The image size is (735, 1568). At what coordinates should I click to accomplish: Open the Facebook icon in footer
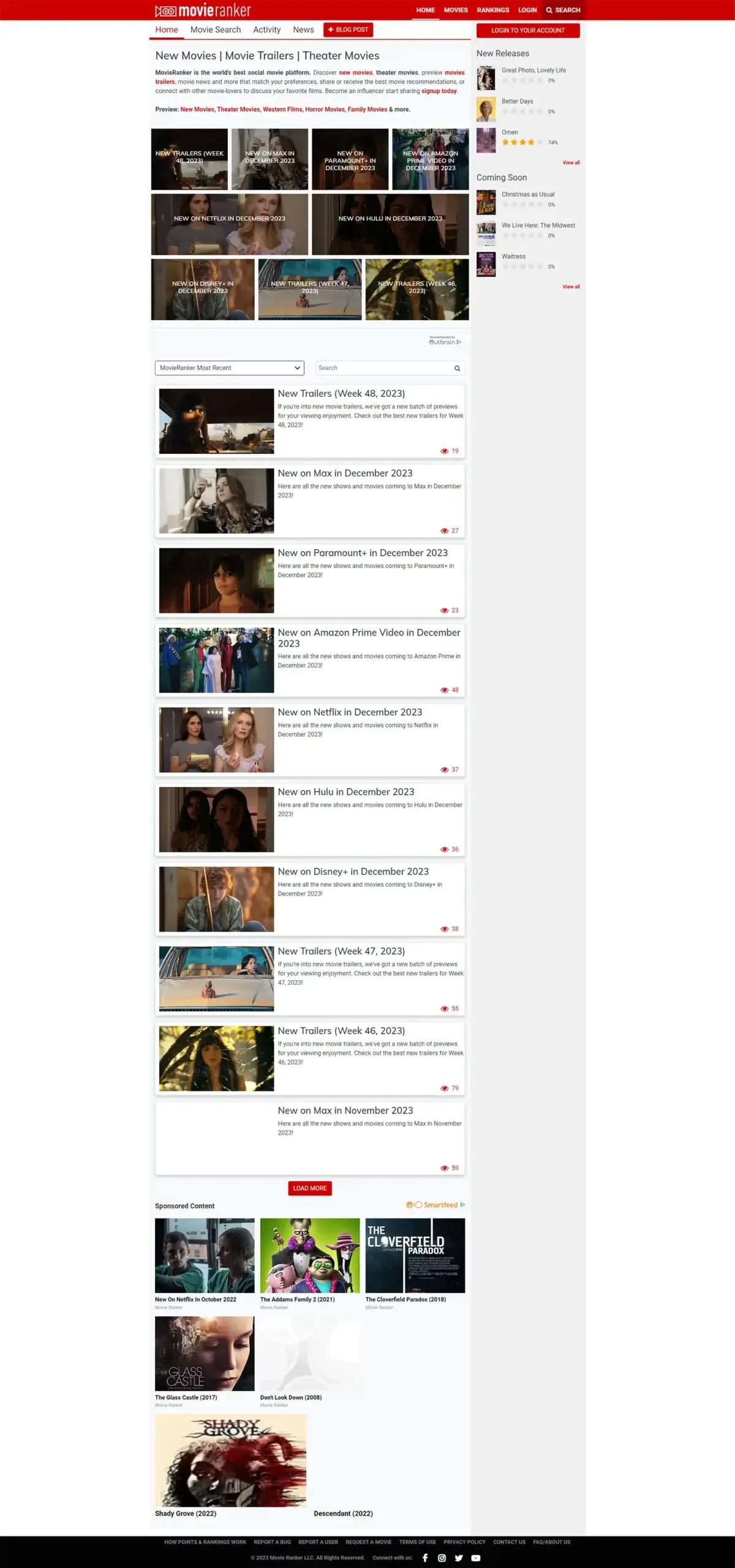point(425,1558)
